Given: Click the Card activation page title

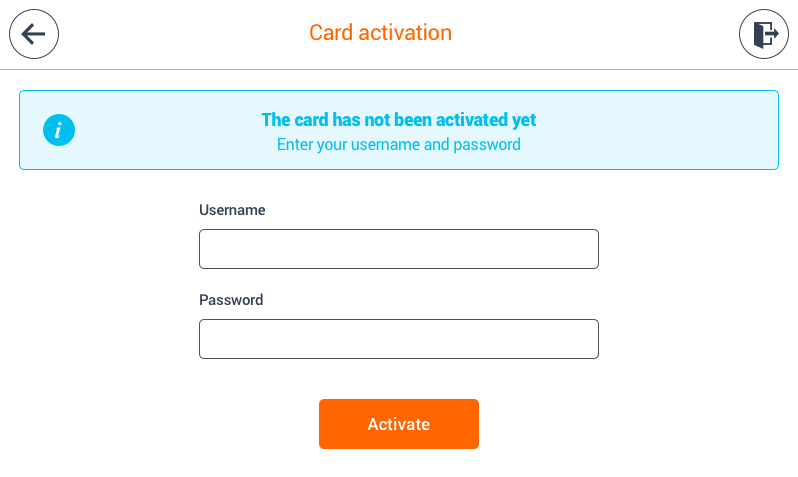Looking at the screenshot, I should click(381, 33).
